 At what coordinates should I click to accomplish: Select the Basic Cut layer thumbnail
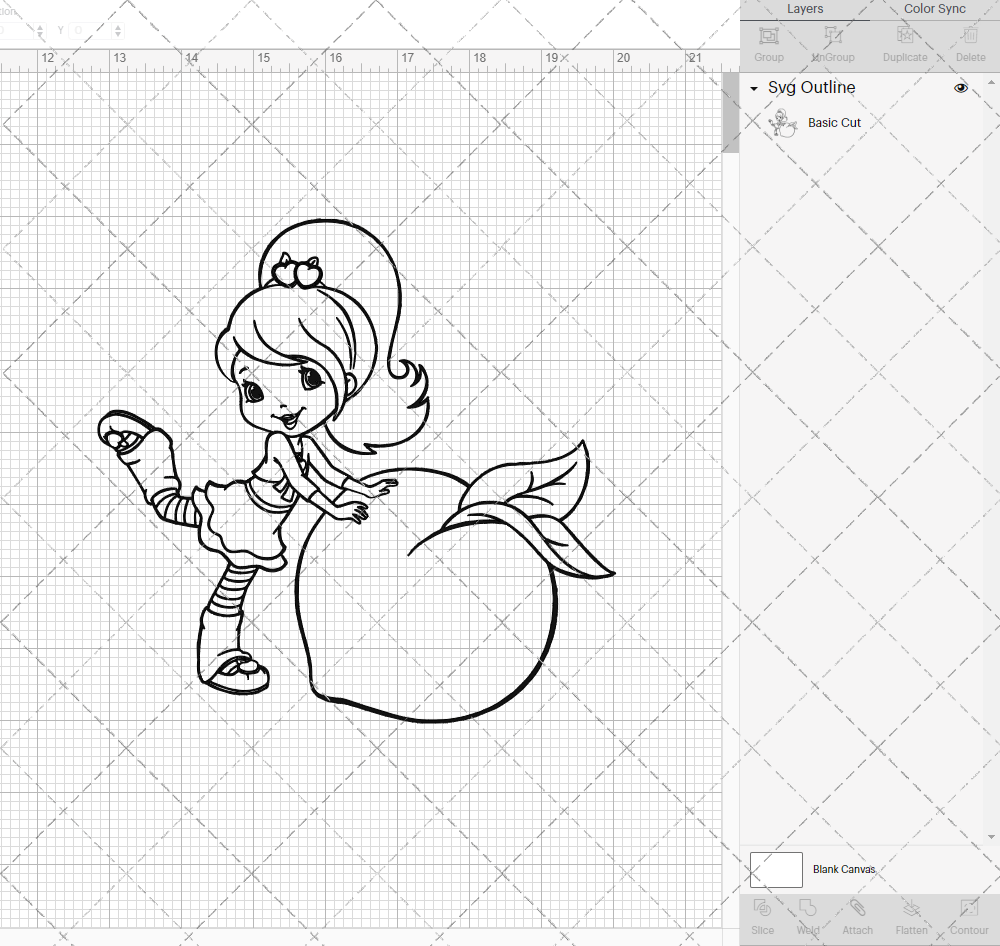tap(783, 123)
